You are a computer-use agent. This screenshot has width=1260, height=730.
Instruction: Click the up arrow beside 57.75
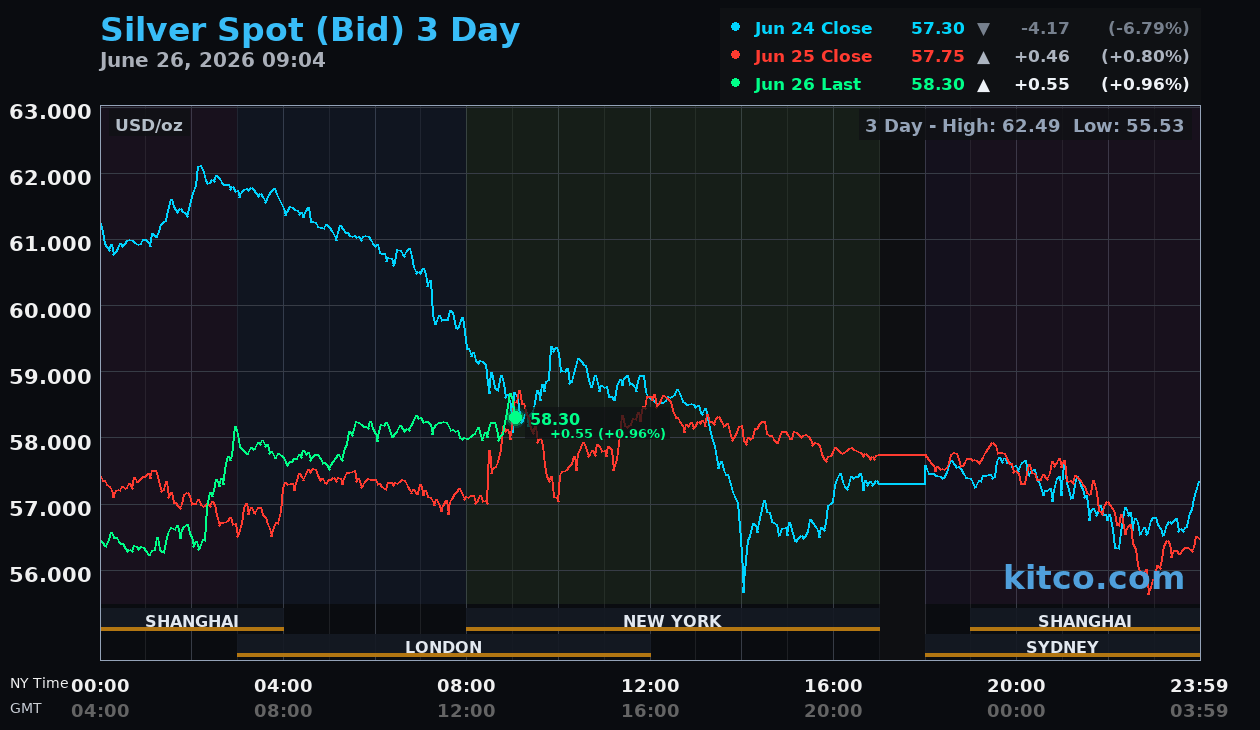984,57
